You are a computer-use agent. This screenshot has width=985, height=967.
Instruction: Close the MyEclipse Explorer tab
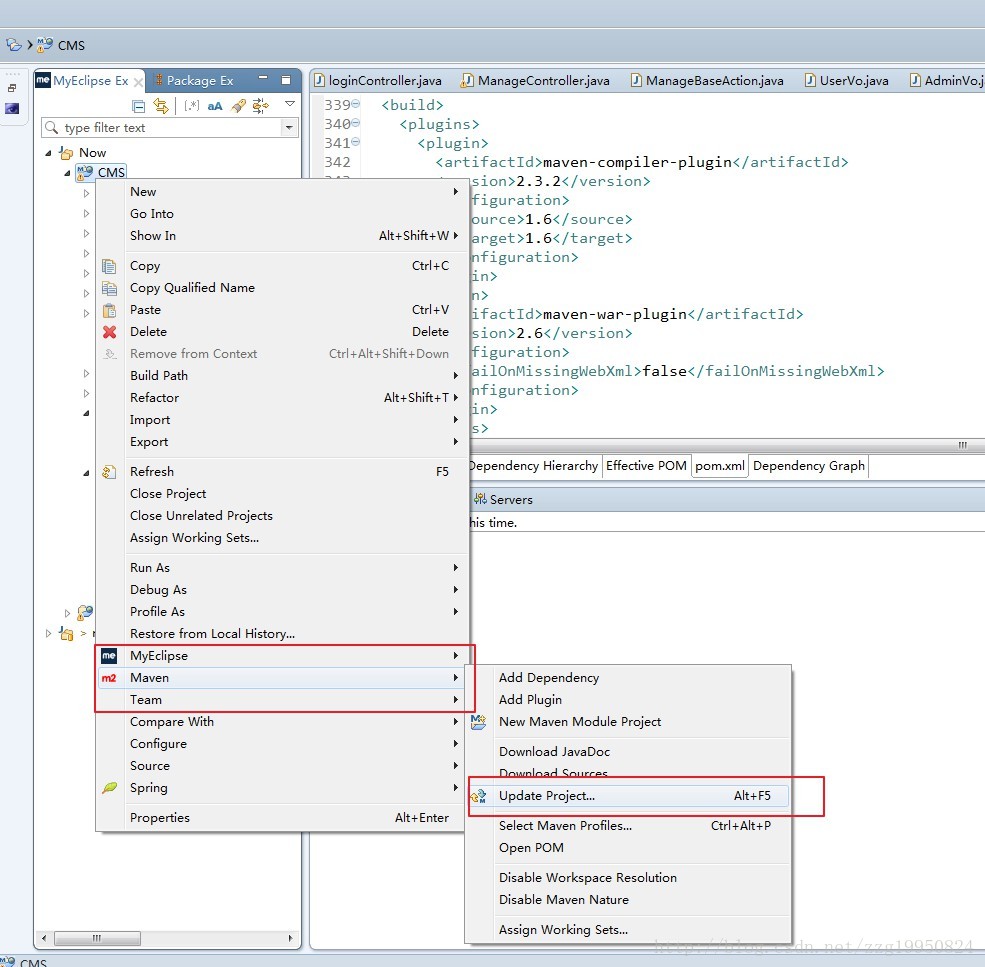coord(138,82)
